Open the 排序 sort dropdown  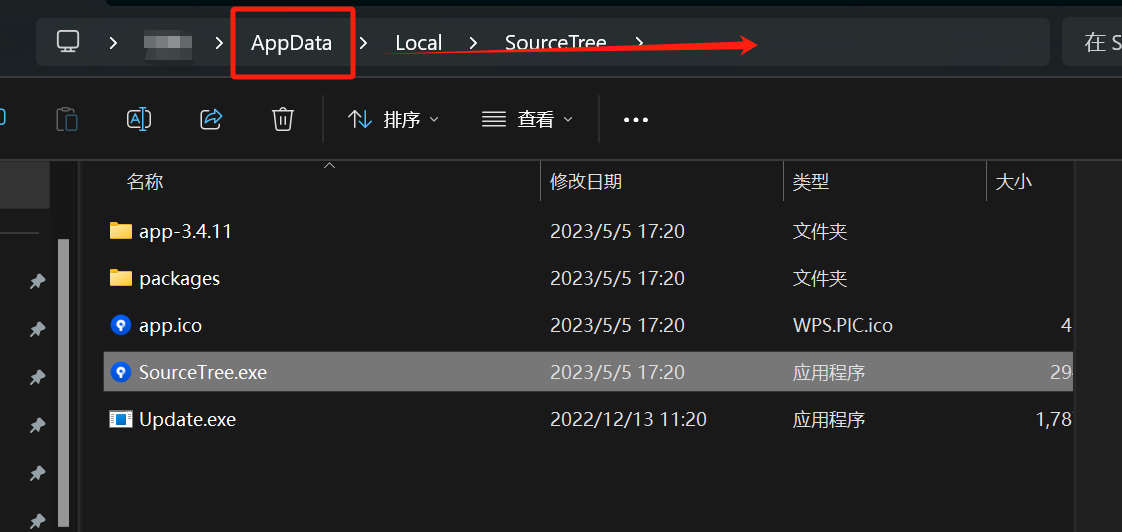click(394, 119)
